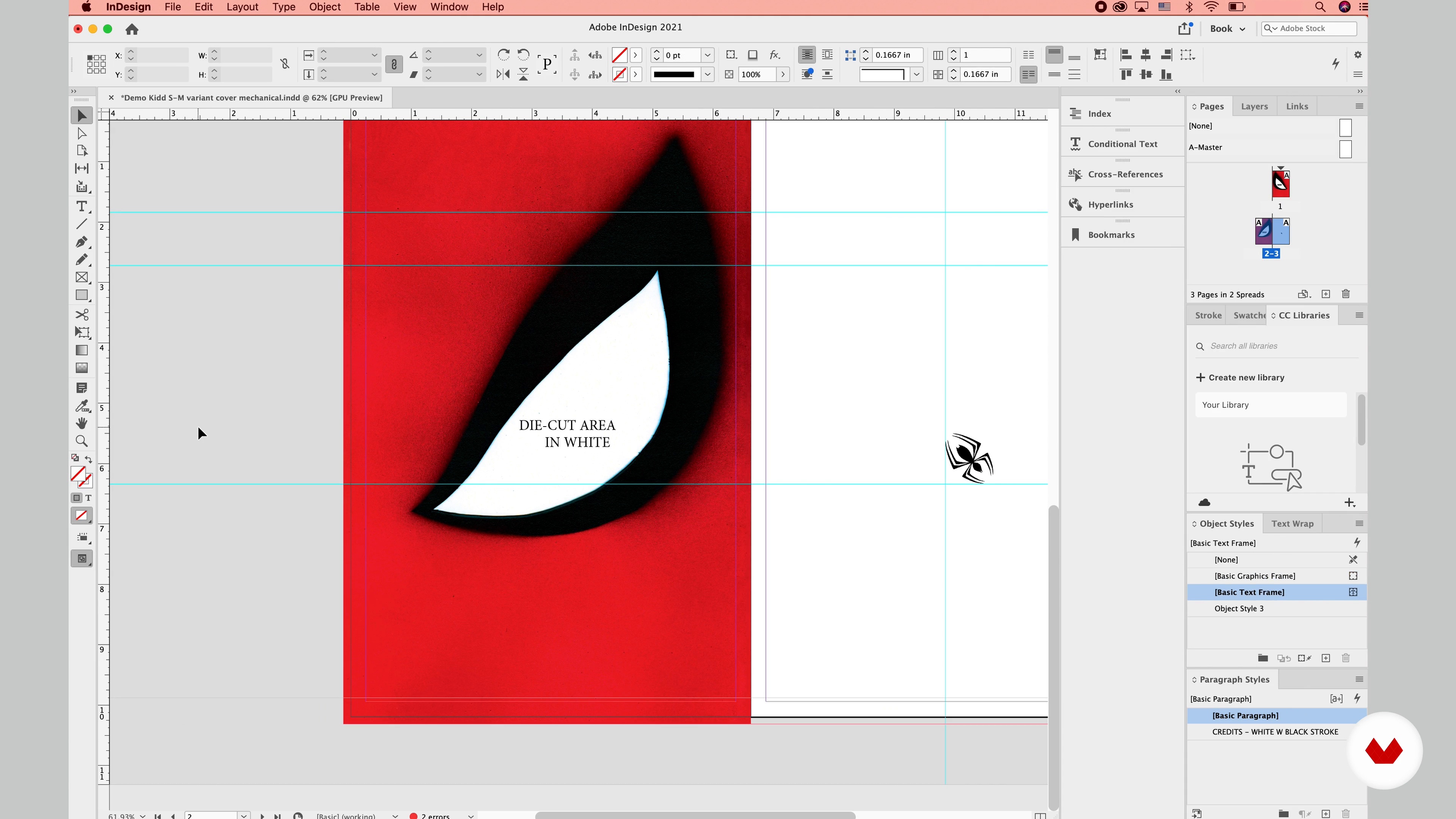The width and height of the screenshot is (1456, 819).
Task: Switch to the Stroke tab
Action: (x=1208, y=315)
